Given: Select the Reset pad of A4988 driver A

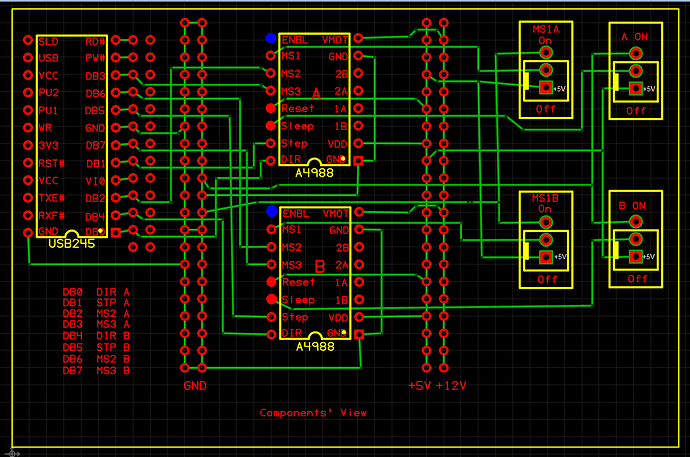Looking at the screenshot, I should 271,108.
